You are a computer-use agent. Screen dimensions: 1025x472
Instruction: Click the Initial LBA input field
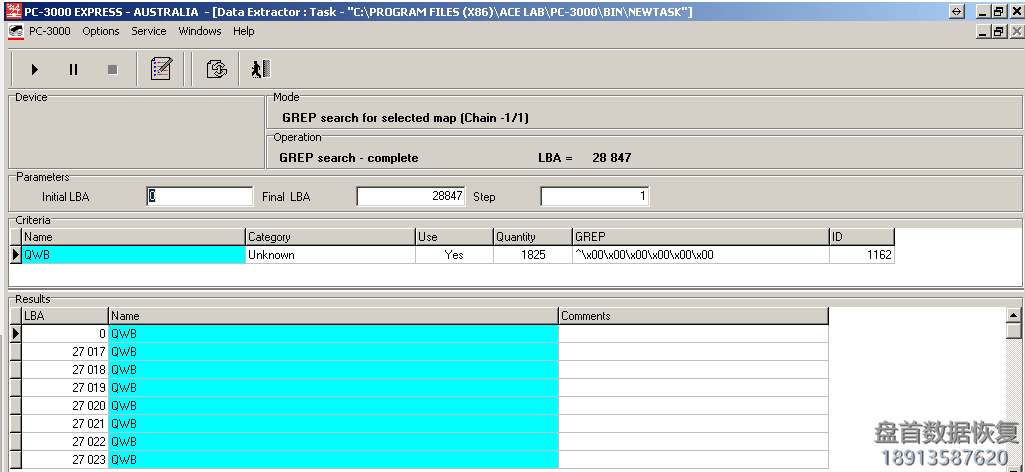200,197
